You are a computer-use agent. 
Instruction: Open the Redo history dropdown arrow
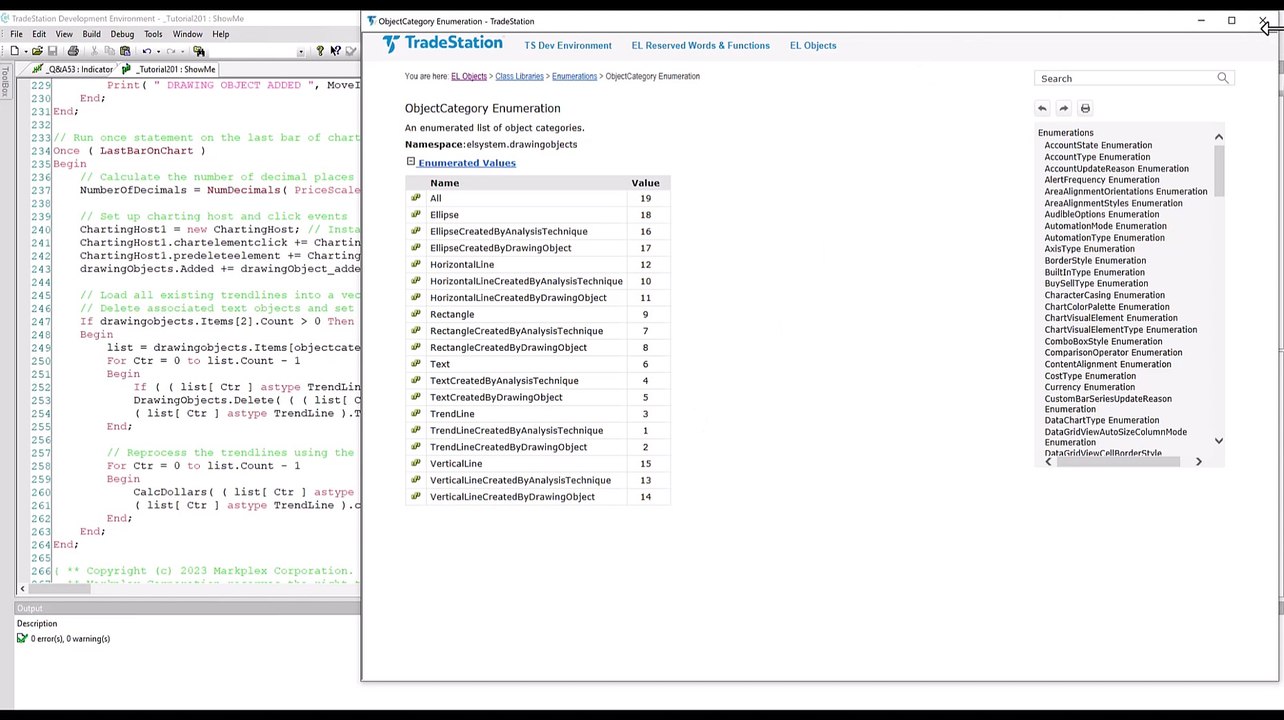coord(181,51)
